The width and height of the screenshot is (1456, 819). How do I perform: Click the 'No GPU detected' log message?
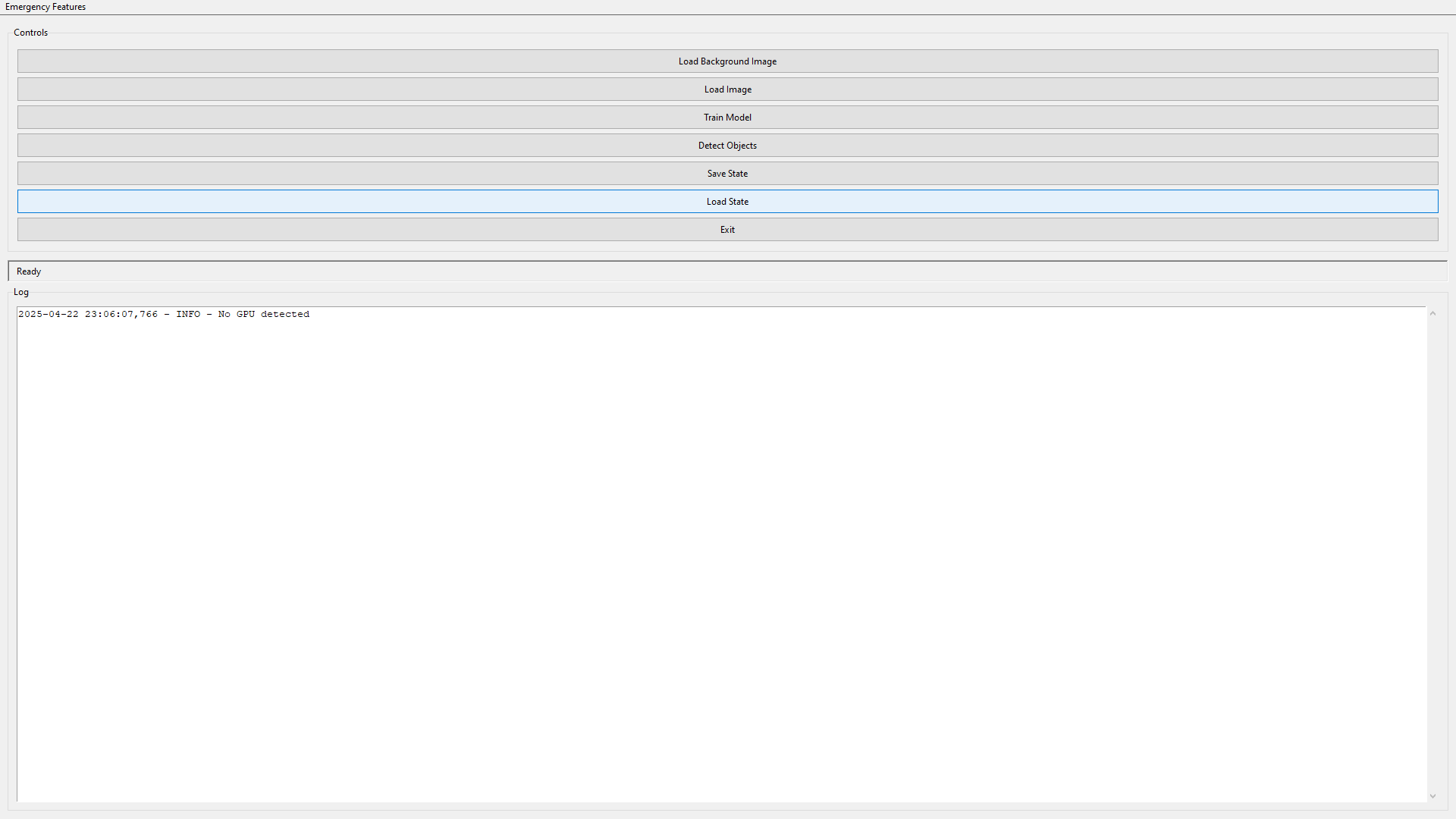(263, 314)
